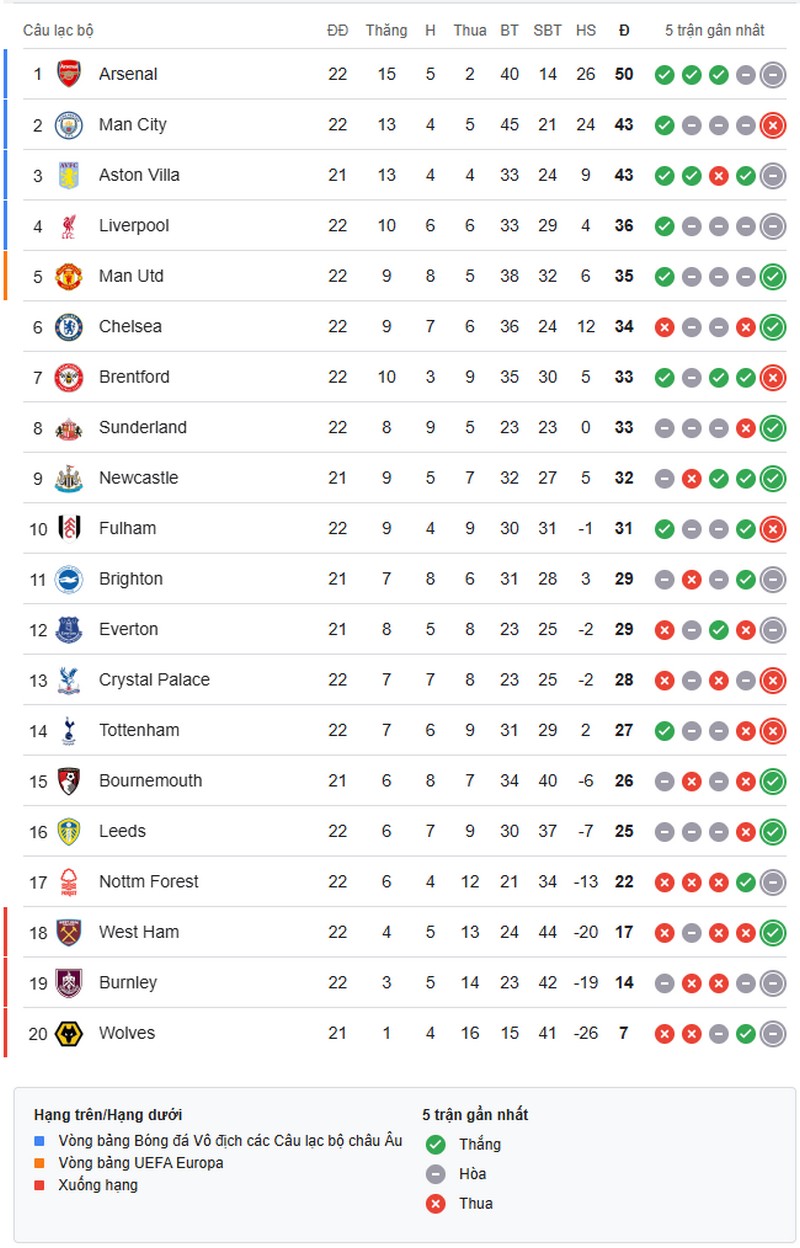Select the Sunderland team name
The height and width of the screenshot is (1248, 800).
tap(142, 427)
